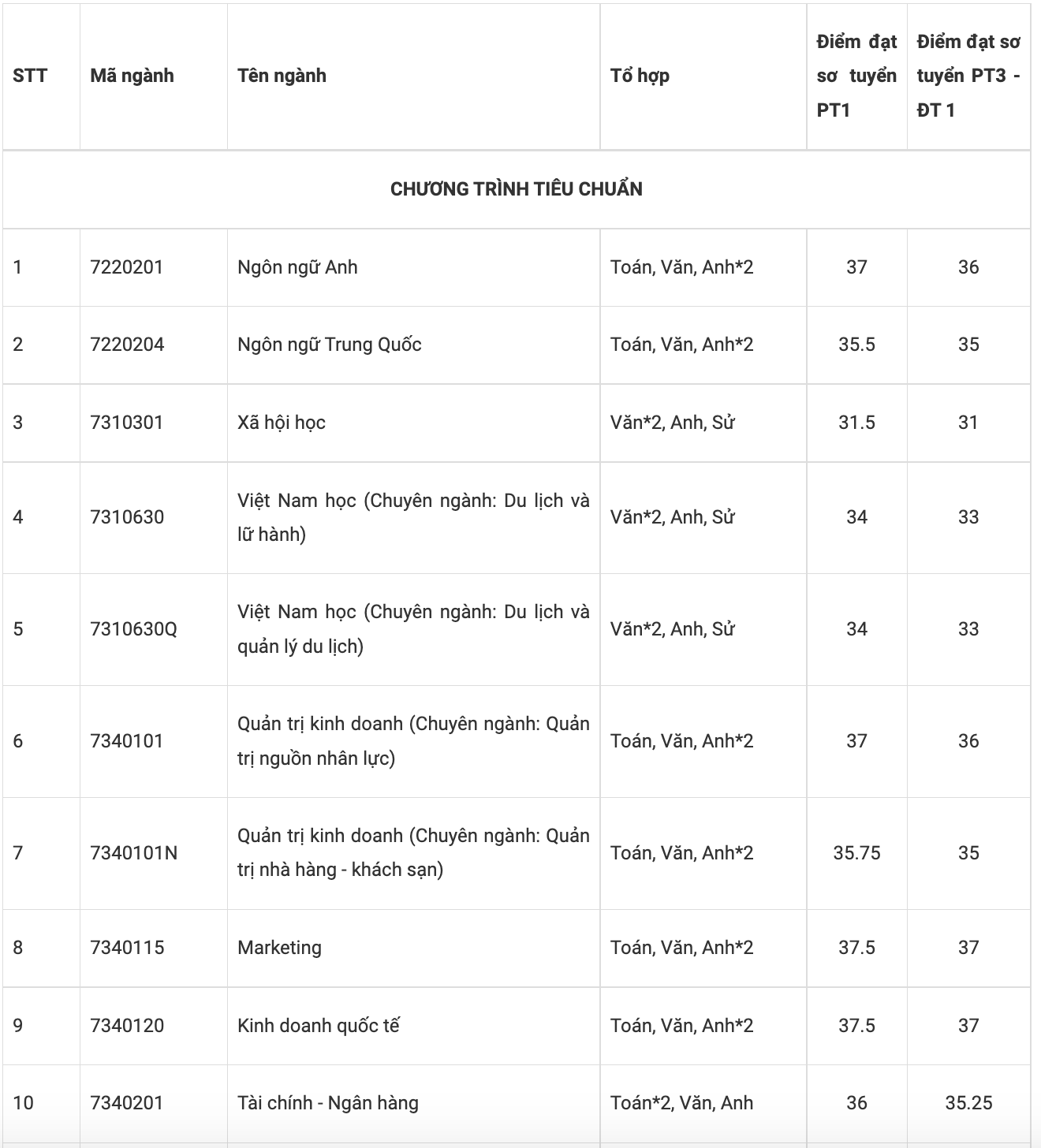This screenshot has height=1148, width=1041.
Task: Click the CHƯƠNG TRÌNH TIÊU CHUẨN section row
Action: pyautogui.click(x=517, y=189)
